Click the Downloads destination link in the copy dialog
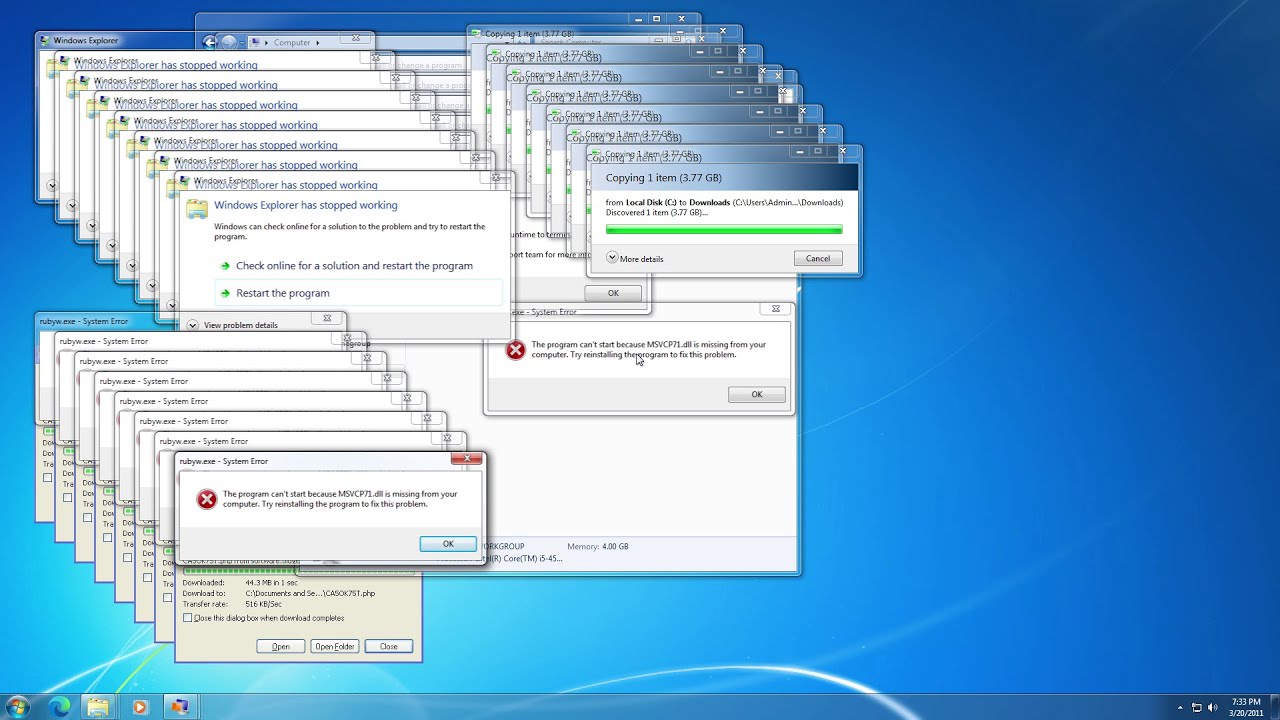This screenshot has width=1280, height=720. tap(709, 202)
